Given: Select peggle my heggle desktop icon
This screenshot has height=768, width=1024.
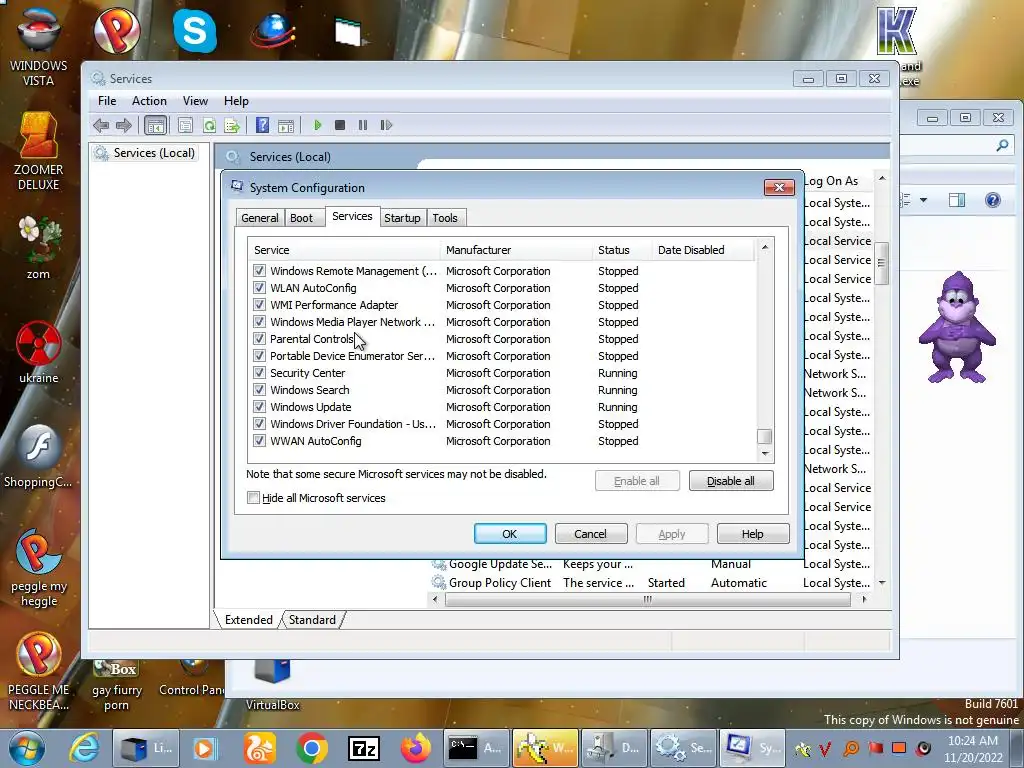Looking at the screenshot, I should click(38, 568).
